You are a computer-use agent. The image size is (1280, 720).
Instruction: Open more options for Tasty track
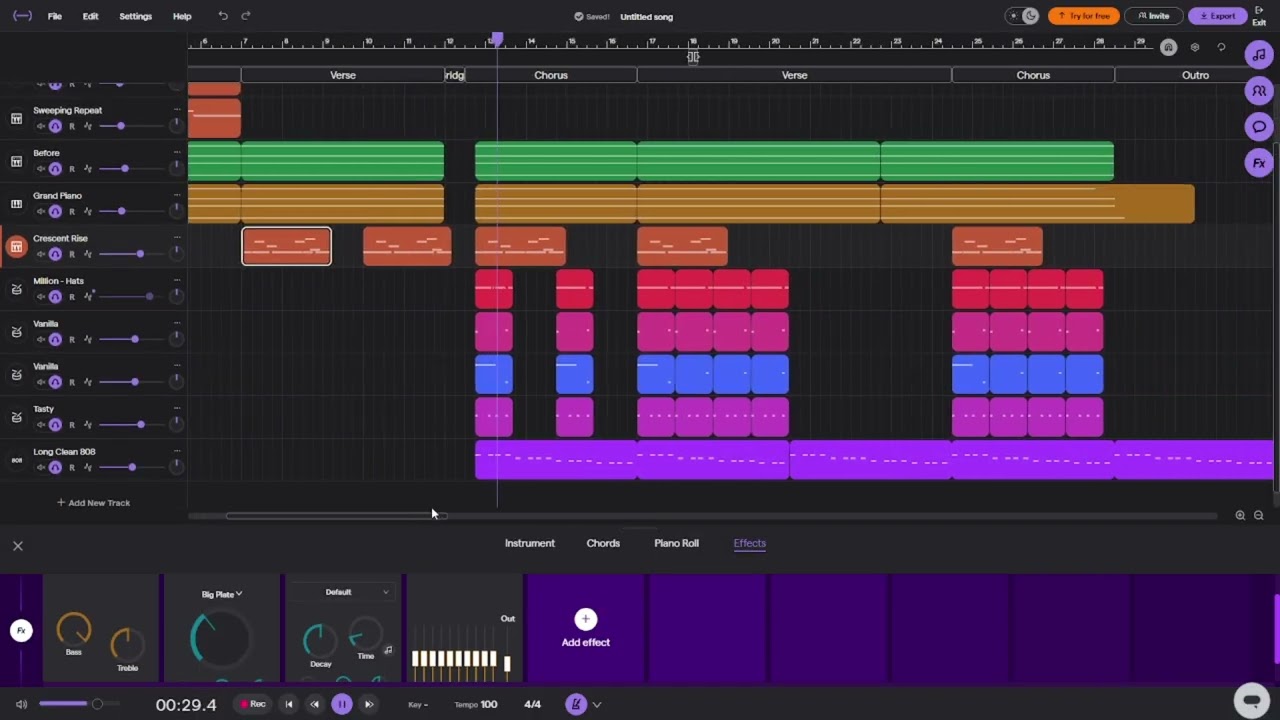point(177,408)
